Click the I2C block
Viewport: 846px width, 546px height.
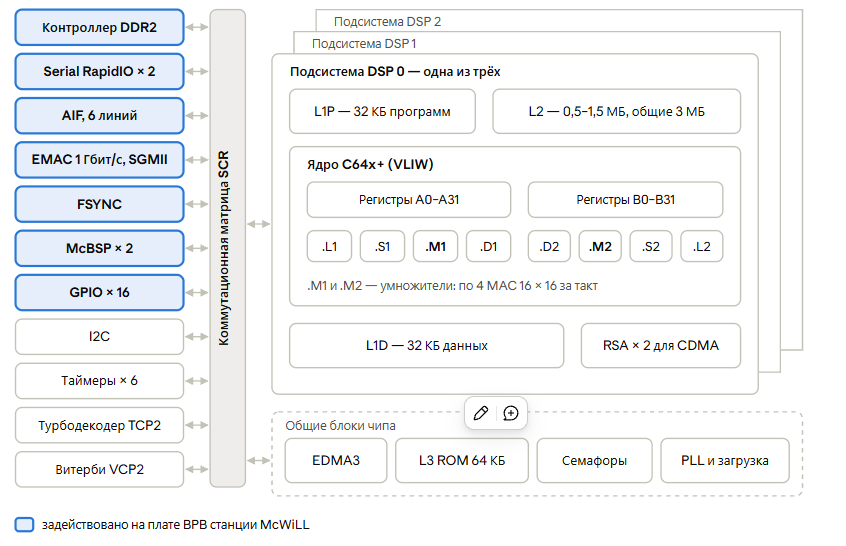(99, 337)
